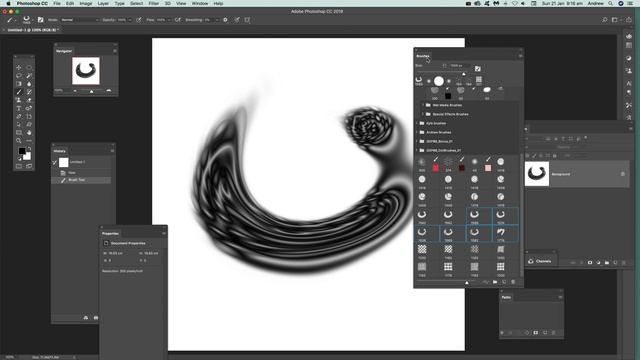
Task: Set history brush source on Untitled-1 snapshot
Action: pyautogui.click(x=55, y=162)
